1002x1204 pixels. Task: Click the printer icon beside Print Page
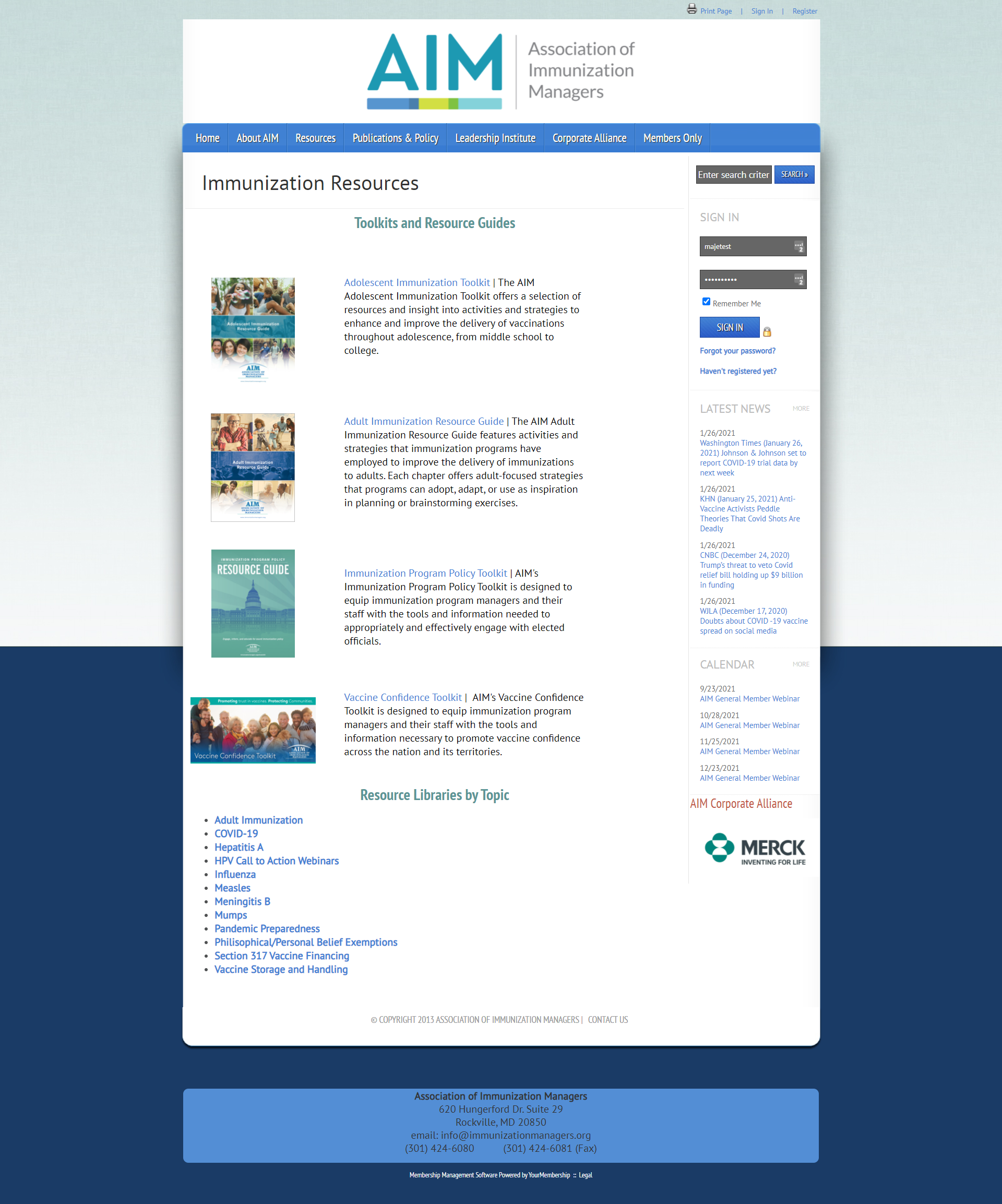(692, 9)
